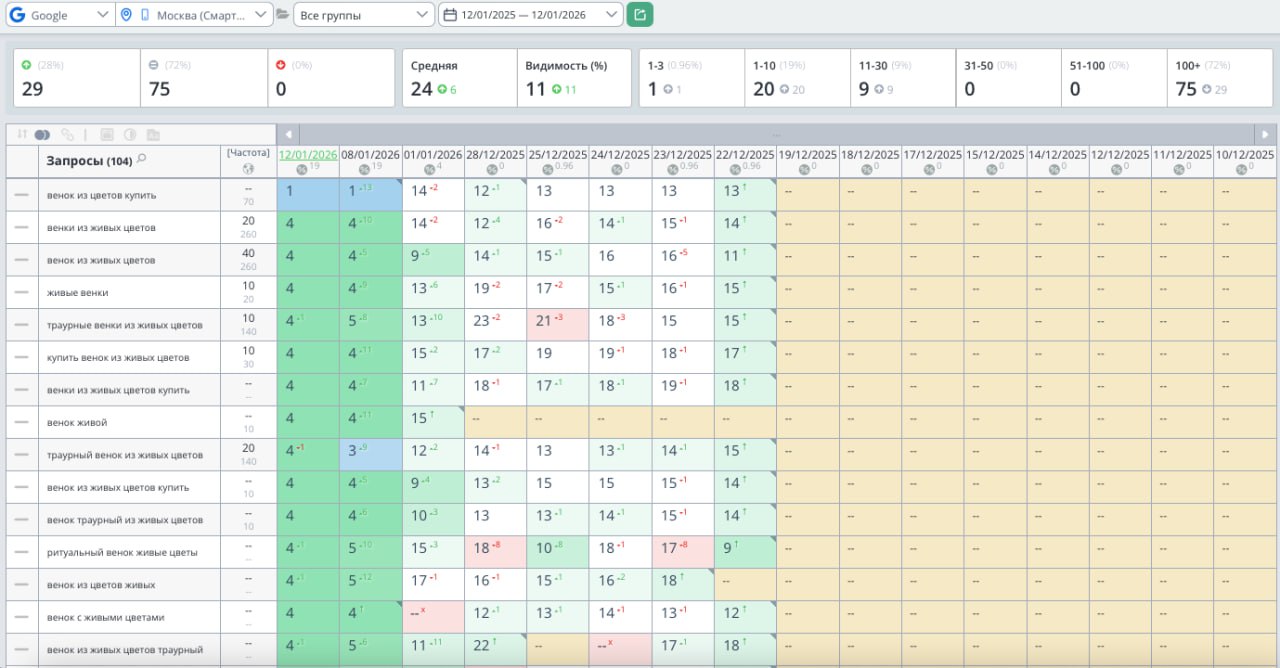Click the Средняя average position card

click(x=459, y=78)
